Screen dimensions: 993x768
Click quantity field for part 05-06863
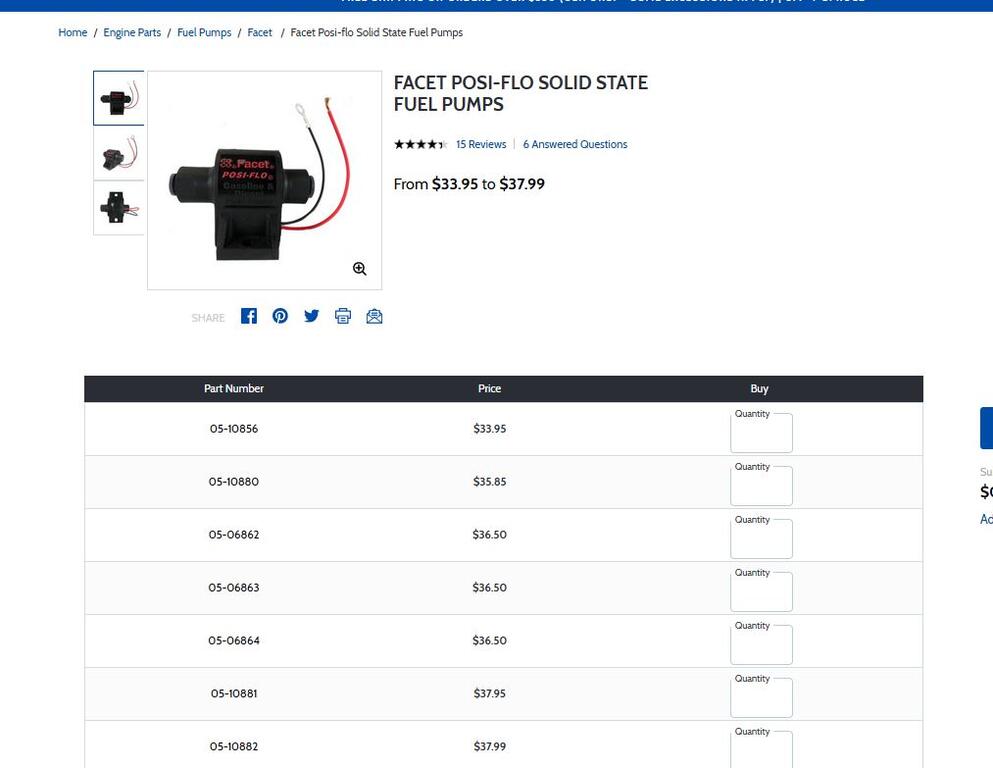pyautogui.click(x=761, y=592)
